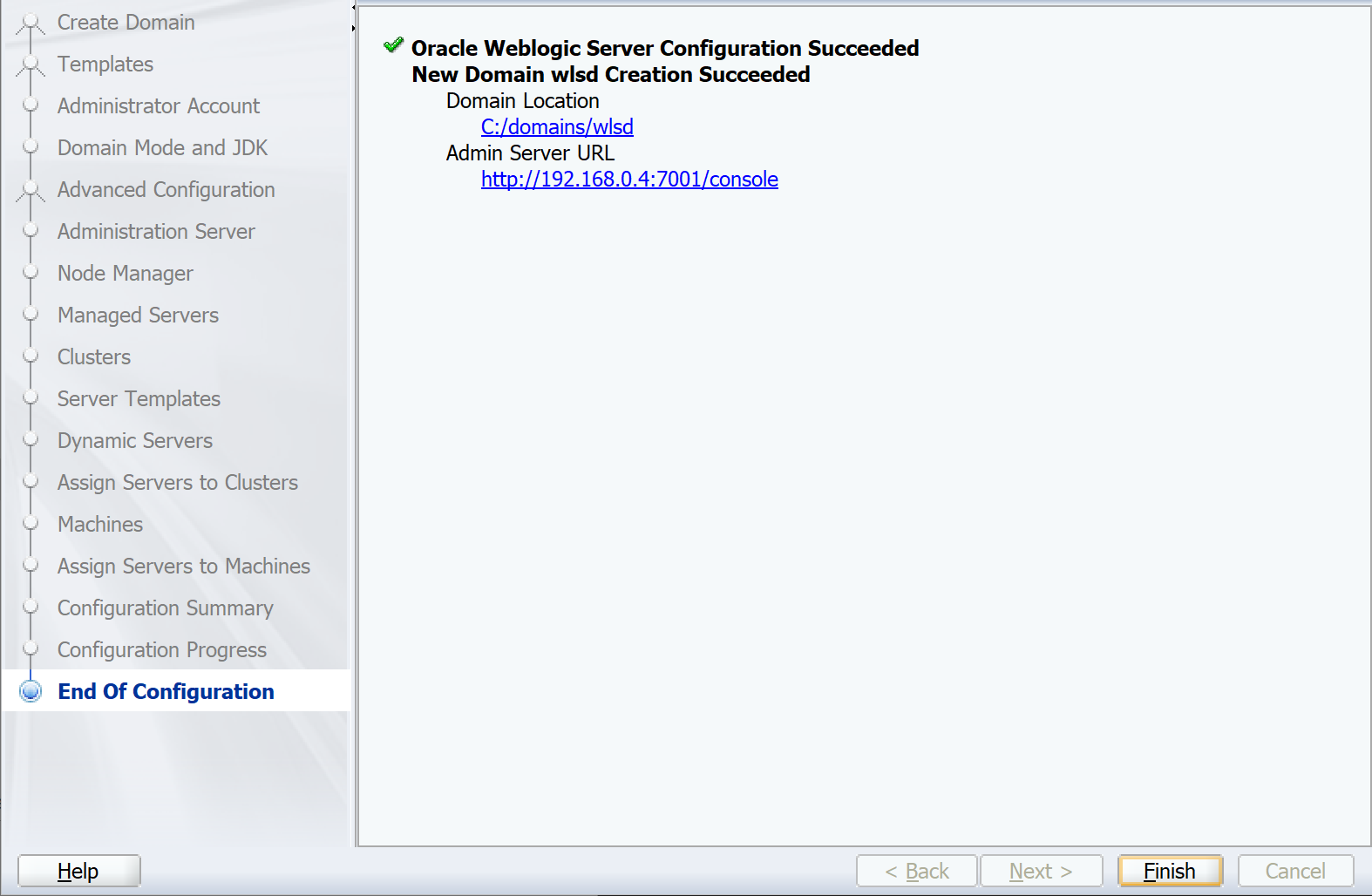Select the Domain Mode and JDK step
Screen dimensions: 1372x896
pyautogui.click(x=163, y=148)
